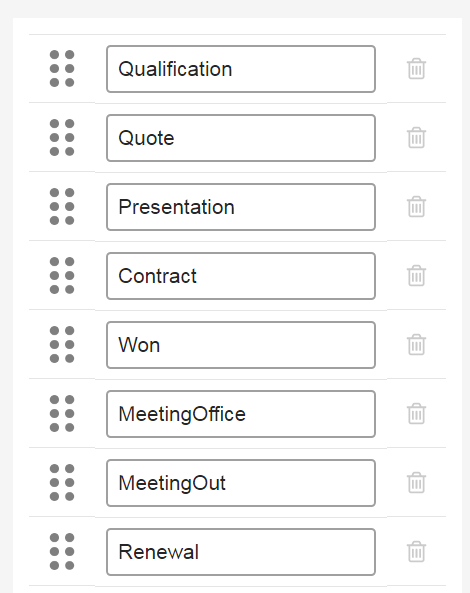The height and width of the screenshot is (593, 470).
Task: Remove the MeetingOffice stage using trash icon
Action: point(416,414)
